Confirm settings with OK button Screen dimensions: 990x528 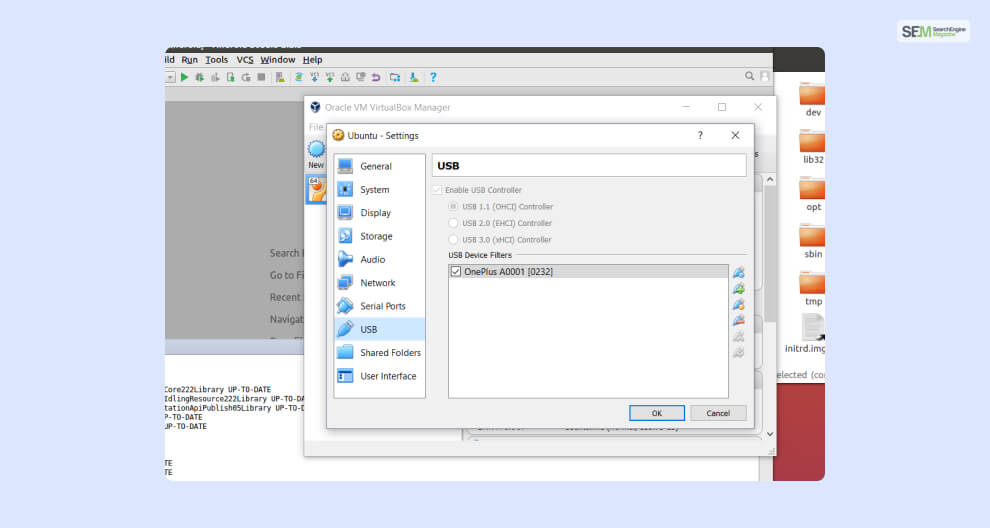pyautogui.click(x=657, y=413)
